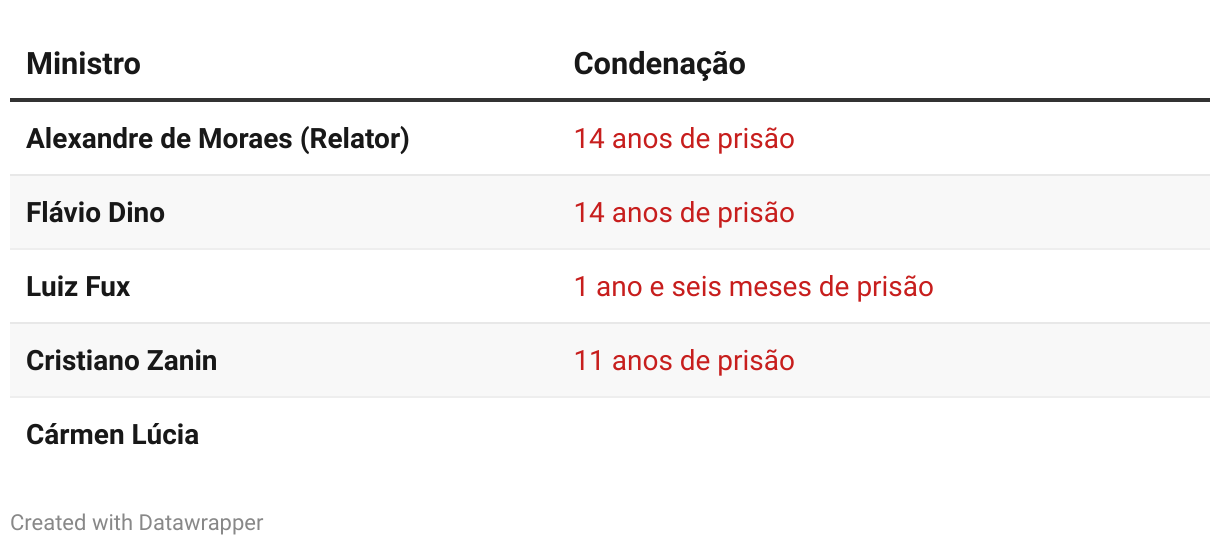
Task: Click the word Datawrapper in footer
Action: [x=201, y=522]
